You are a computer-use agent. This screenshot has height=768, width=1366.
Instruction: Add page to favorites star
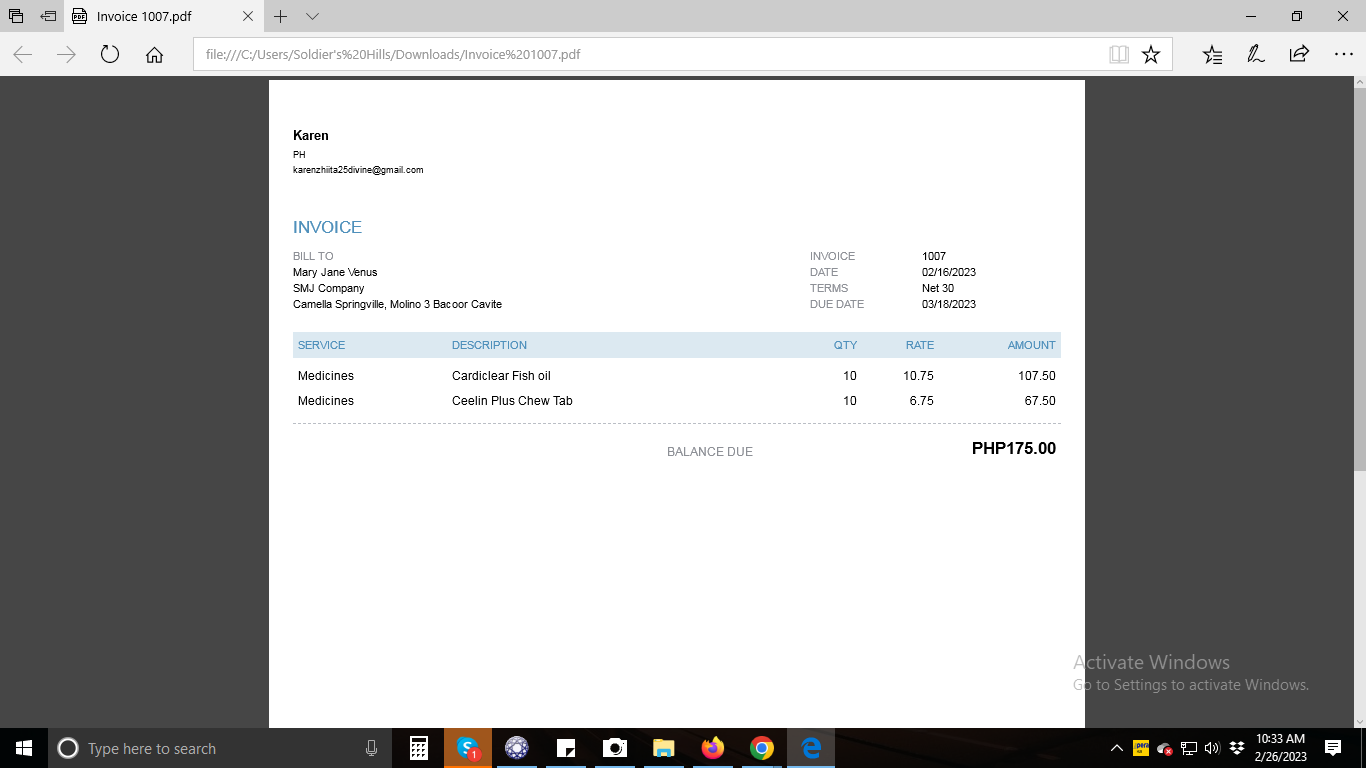[1151, 55]
